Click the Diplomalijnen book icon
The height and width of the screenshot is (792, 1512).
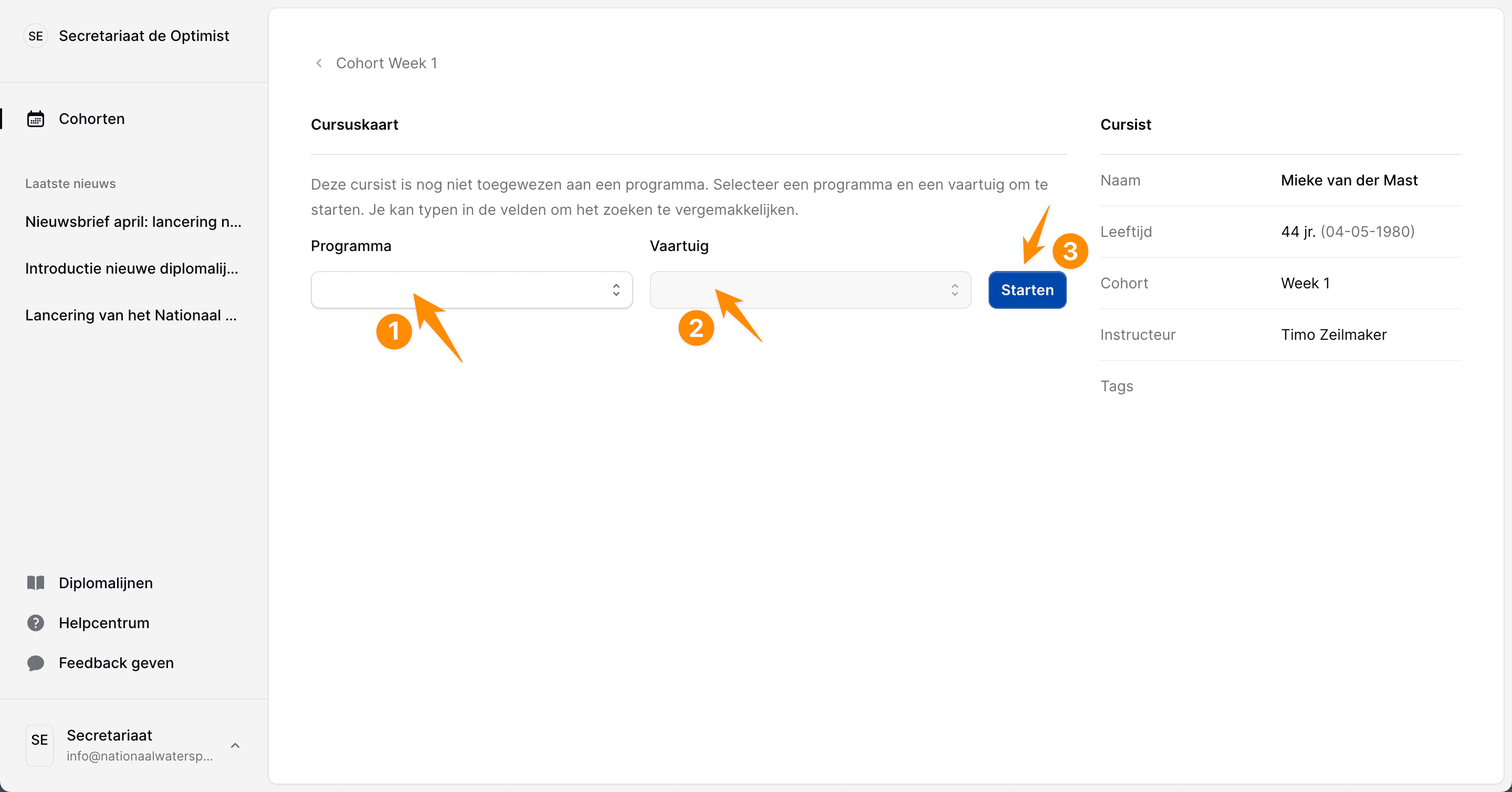pos(36,582)
